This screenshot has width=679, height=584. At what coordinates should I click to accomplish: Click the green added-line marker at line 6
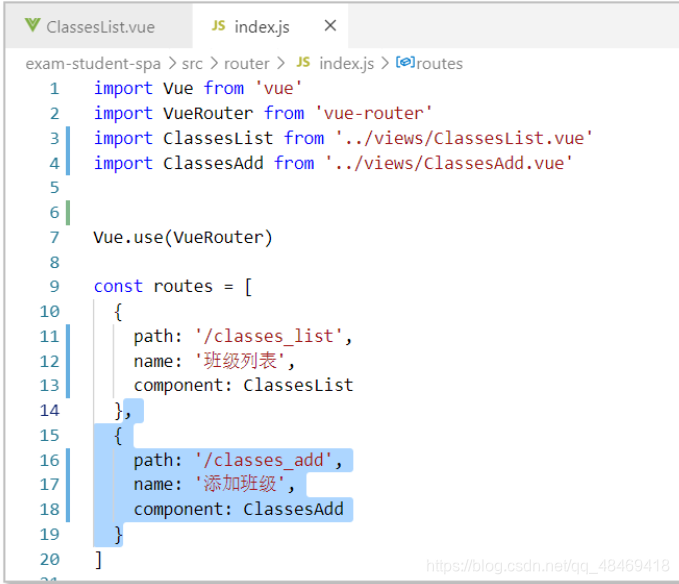tap(68, 213)
